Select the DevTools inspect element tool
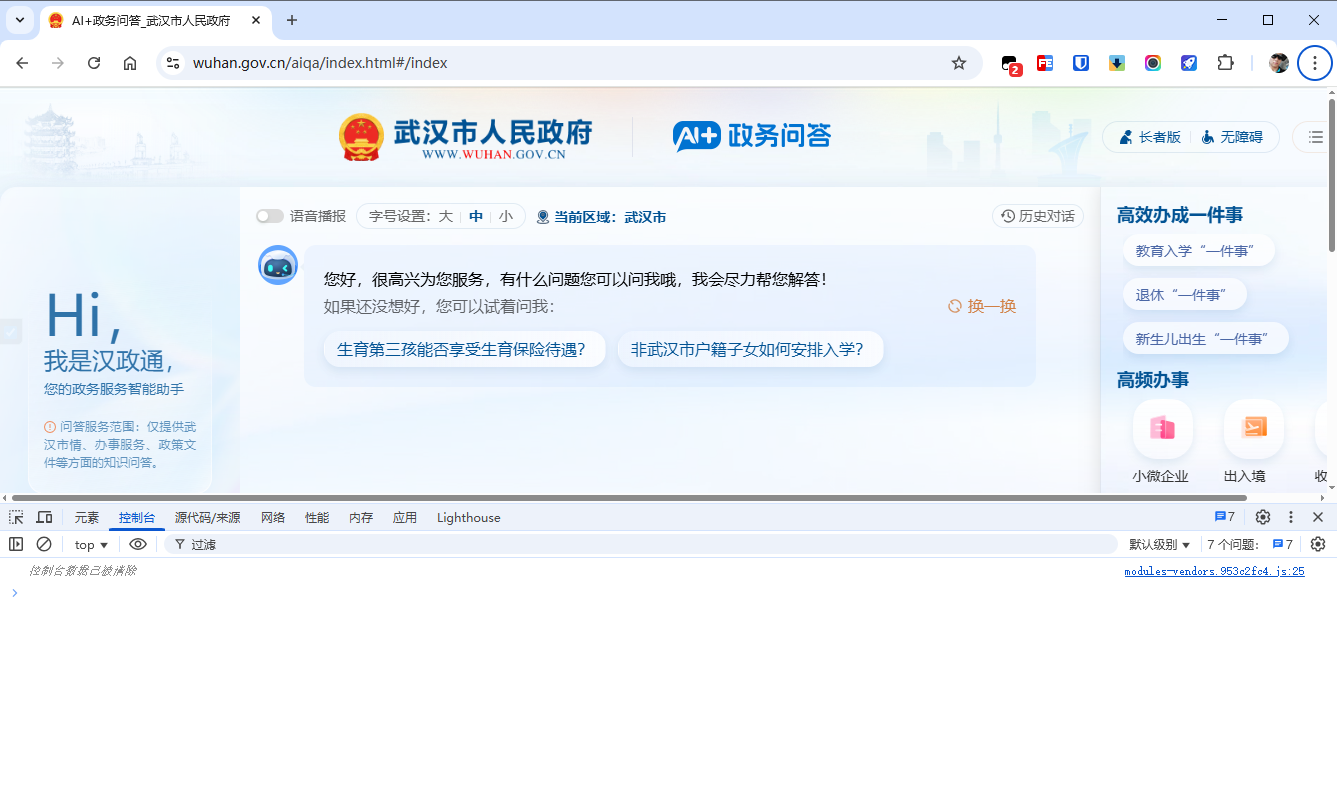The image size is (1337, 802). click(x=15, y=517)
